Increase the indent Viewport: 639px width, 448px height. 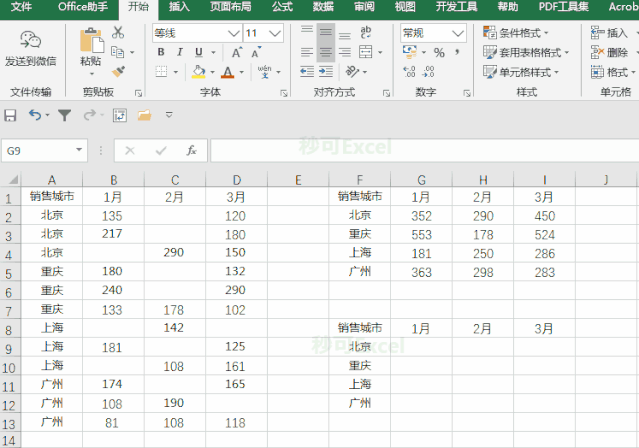click(x=326, y=72)
